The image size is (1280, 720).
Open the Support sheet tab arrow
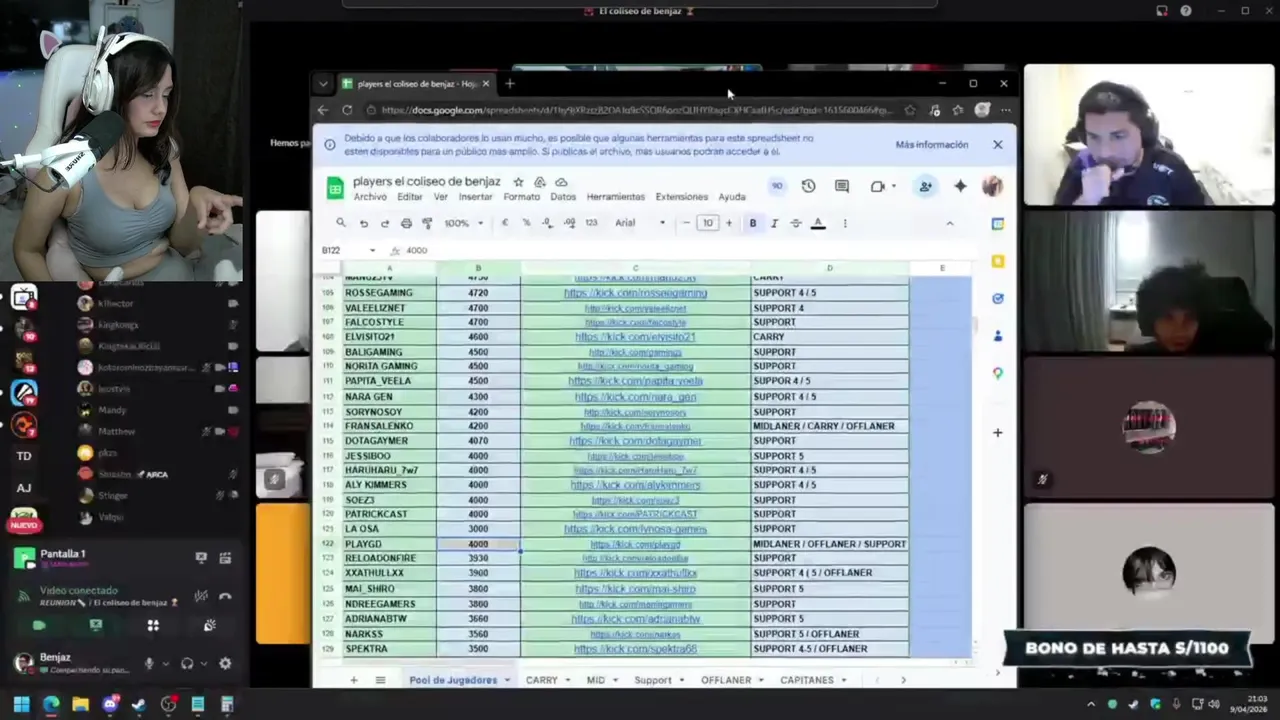[x=682, y=680]
